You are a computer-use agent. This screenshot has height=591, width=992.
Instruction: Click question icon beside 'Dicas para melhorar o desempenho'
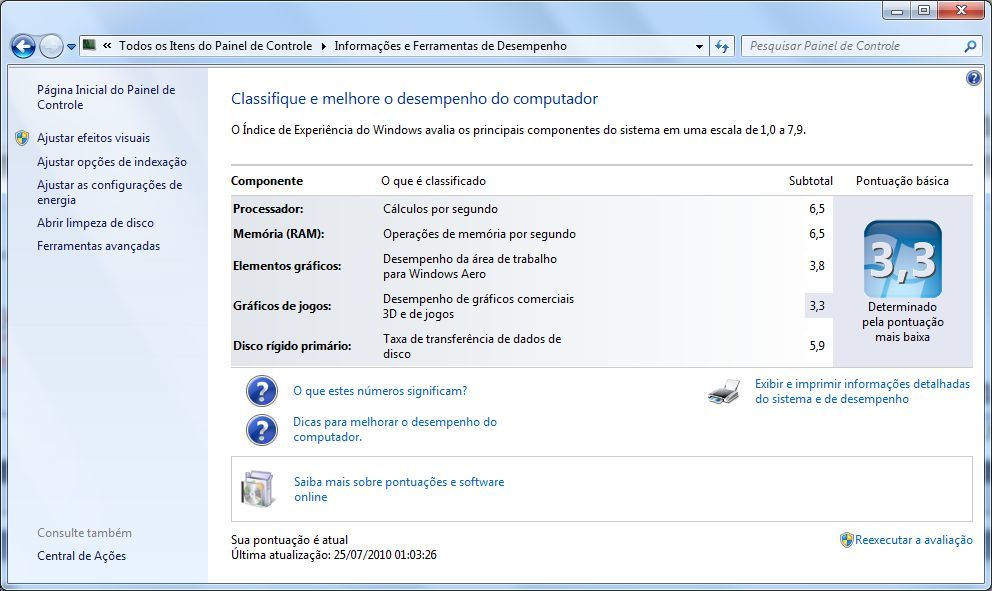[261, 430]
